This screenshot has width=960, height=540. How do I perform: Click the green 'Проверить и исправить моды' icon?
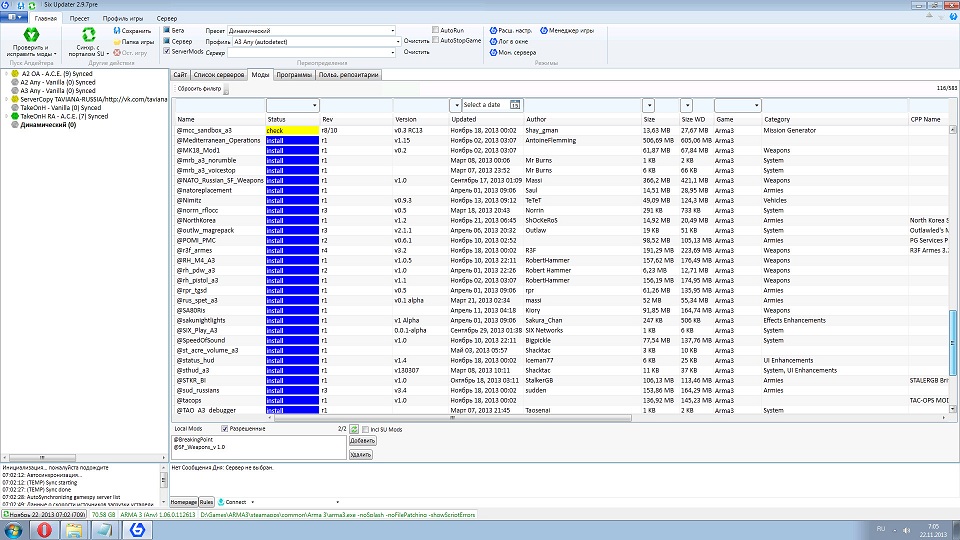point(32,36)
